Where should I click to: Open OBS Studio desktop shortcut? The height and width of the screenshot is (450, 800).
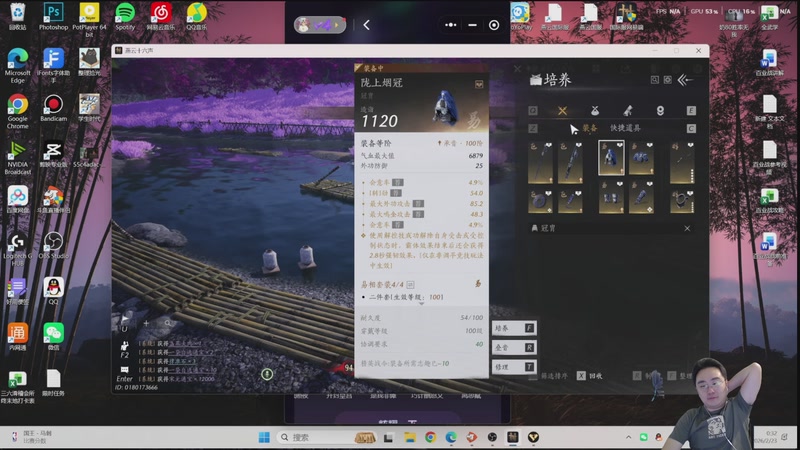pos(53,245)
